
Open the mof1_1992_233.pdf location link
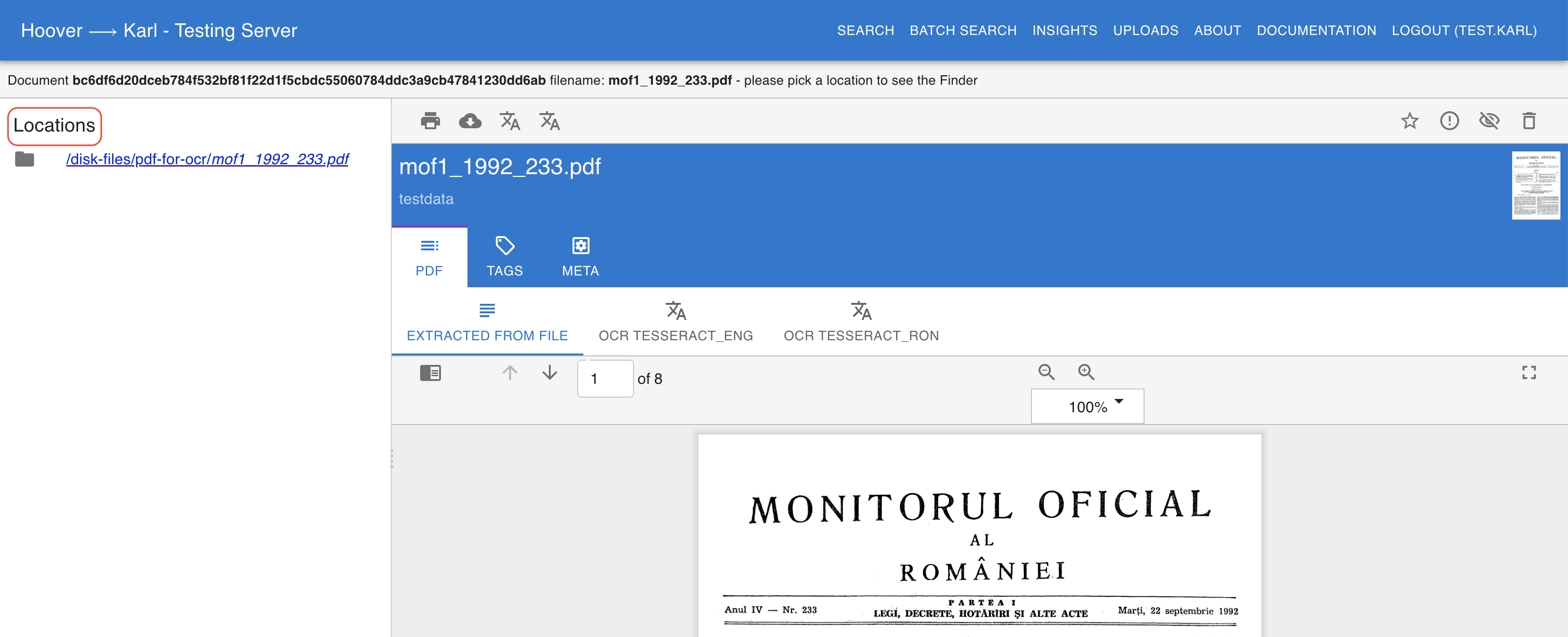coord(207,159)
